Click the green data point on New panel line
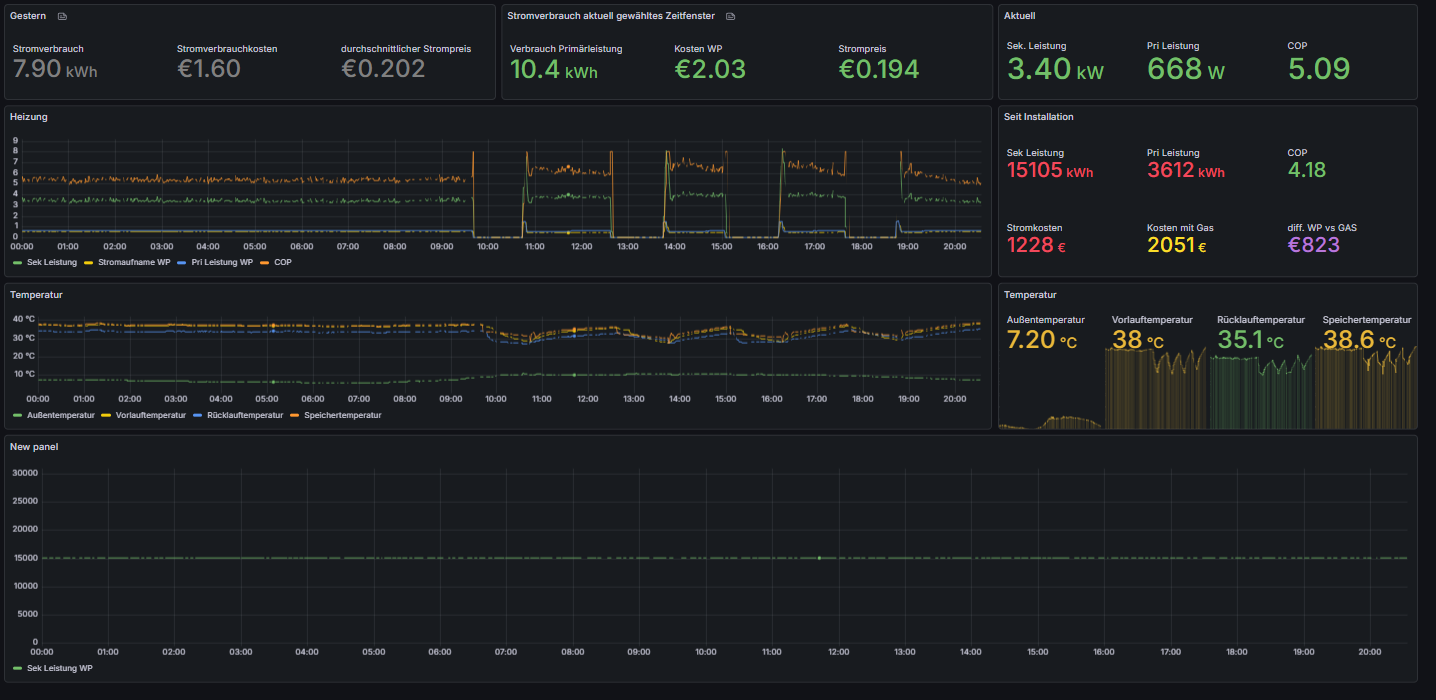 (819, 558)
